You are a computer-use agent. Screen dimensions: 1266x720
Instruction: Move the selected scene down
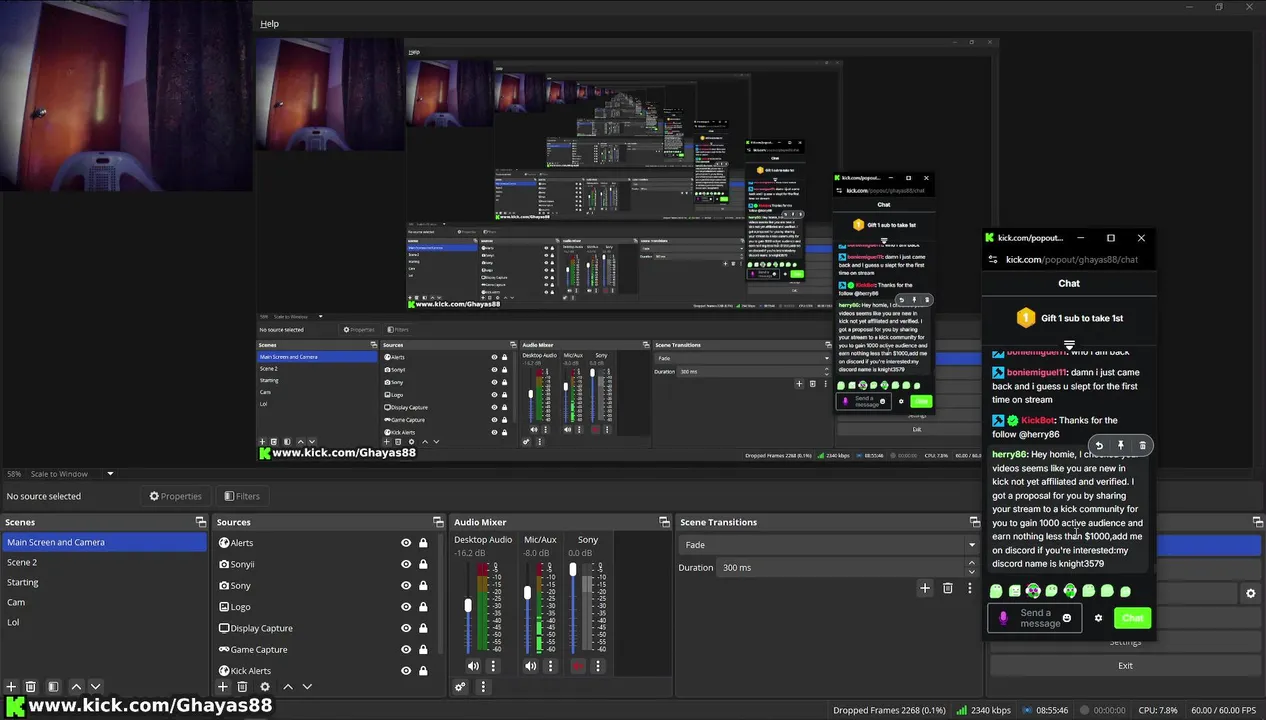(96, 687)
